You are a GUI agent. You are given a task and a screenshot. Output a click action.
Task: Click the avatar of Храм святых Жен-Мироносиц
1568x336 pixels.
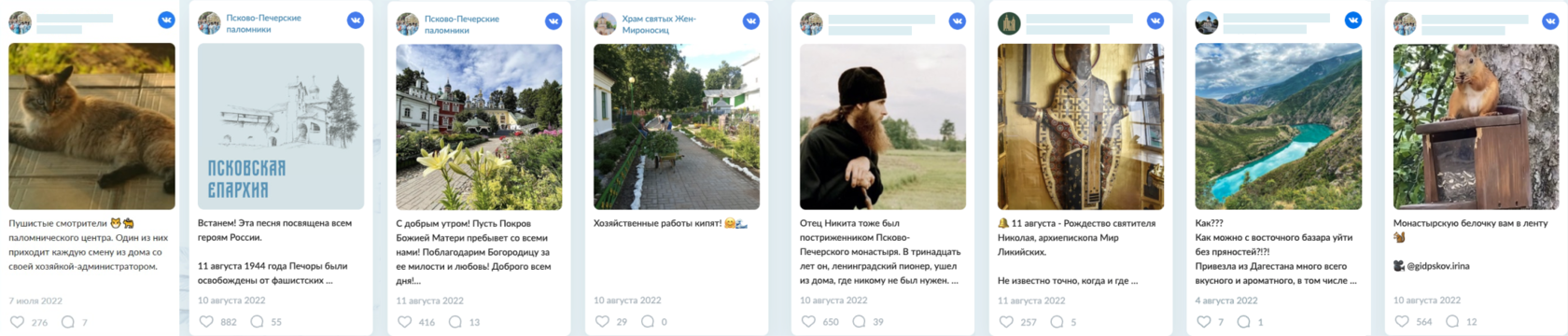click(x=605, y=23)
